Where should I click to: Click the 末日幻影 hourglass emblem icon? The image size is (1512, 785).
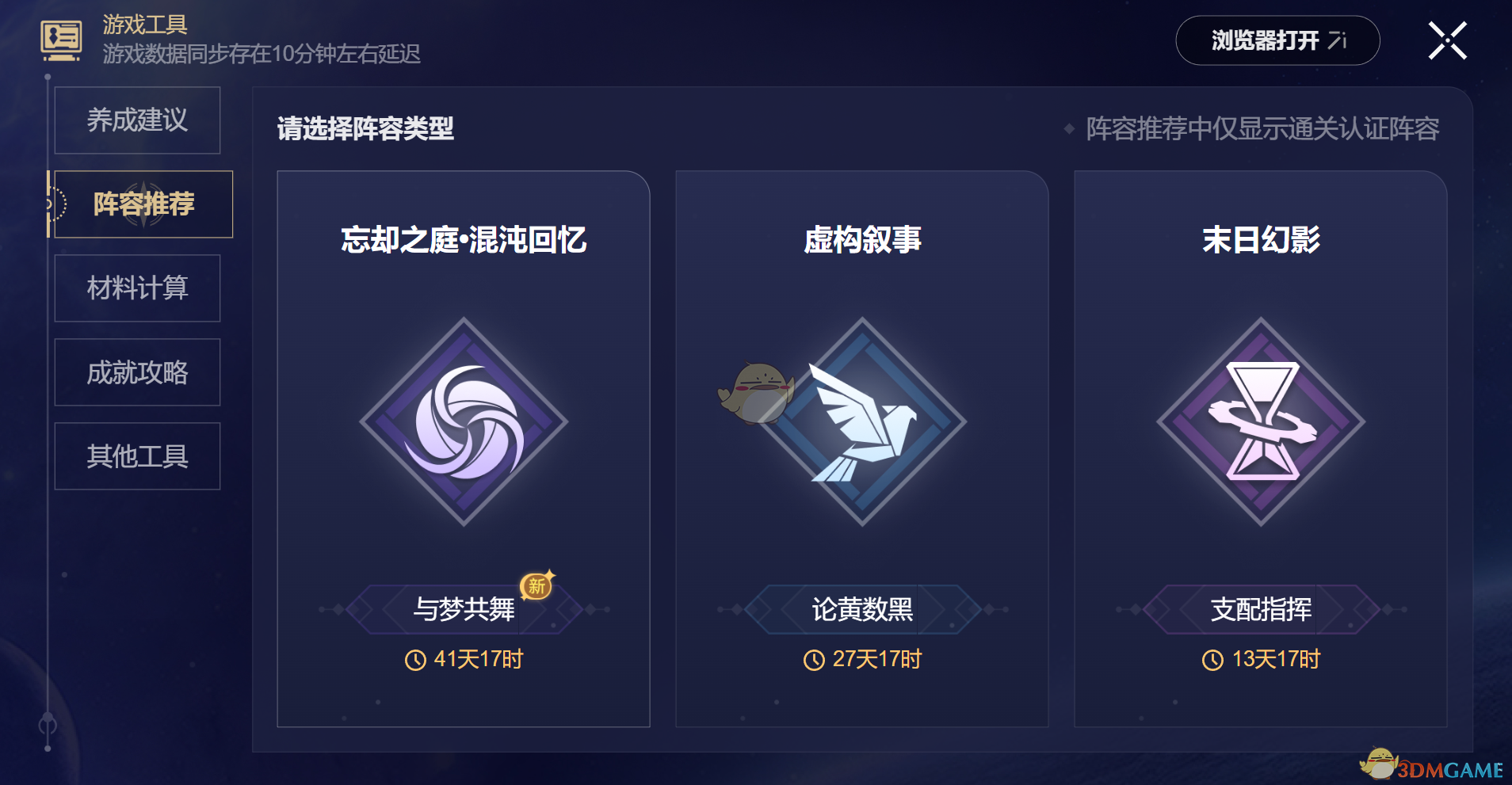(x=1261, y=421)
